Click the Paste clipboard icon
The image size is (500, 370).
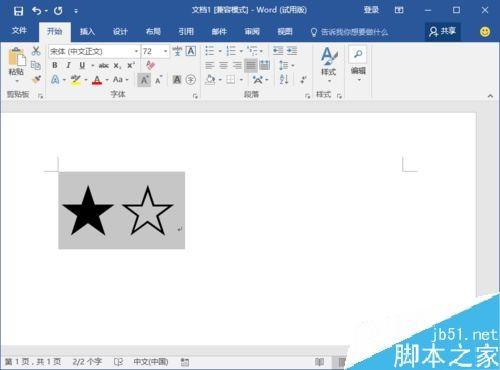pos(16,57)
